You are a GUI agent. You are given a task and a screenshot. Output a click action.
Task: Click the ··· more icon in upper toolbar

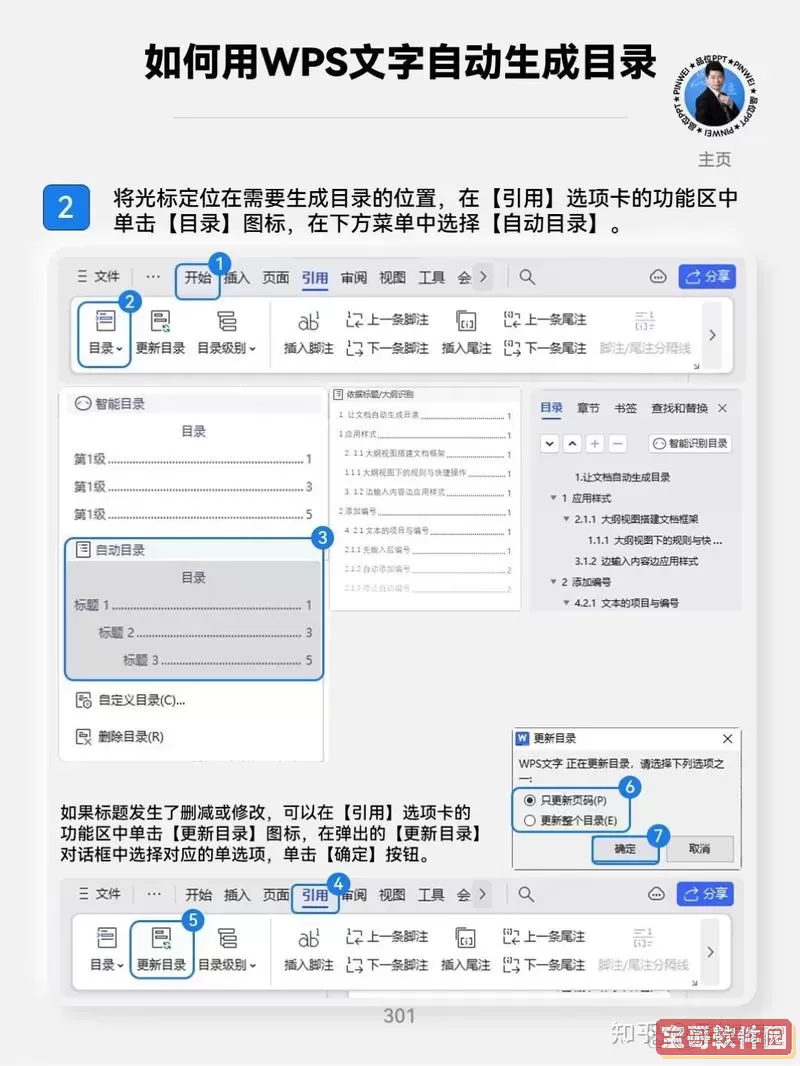(x=153, y=277)
